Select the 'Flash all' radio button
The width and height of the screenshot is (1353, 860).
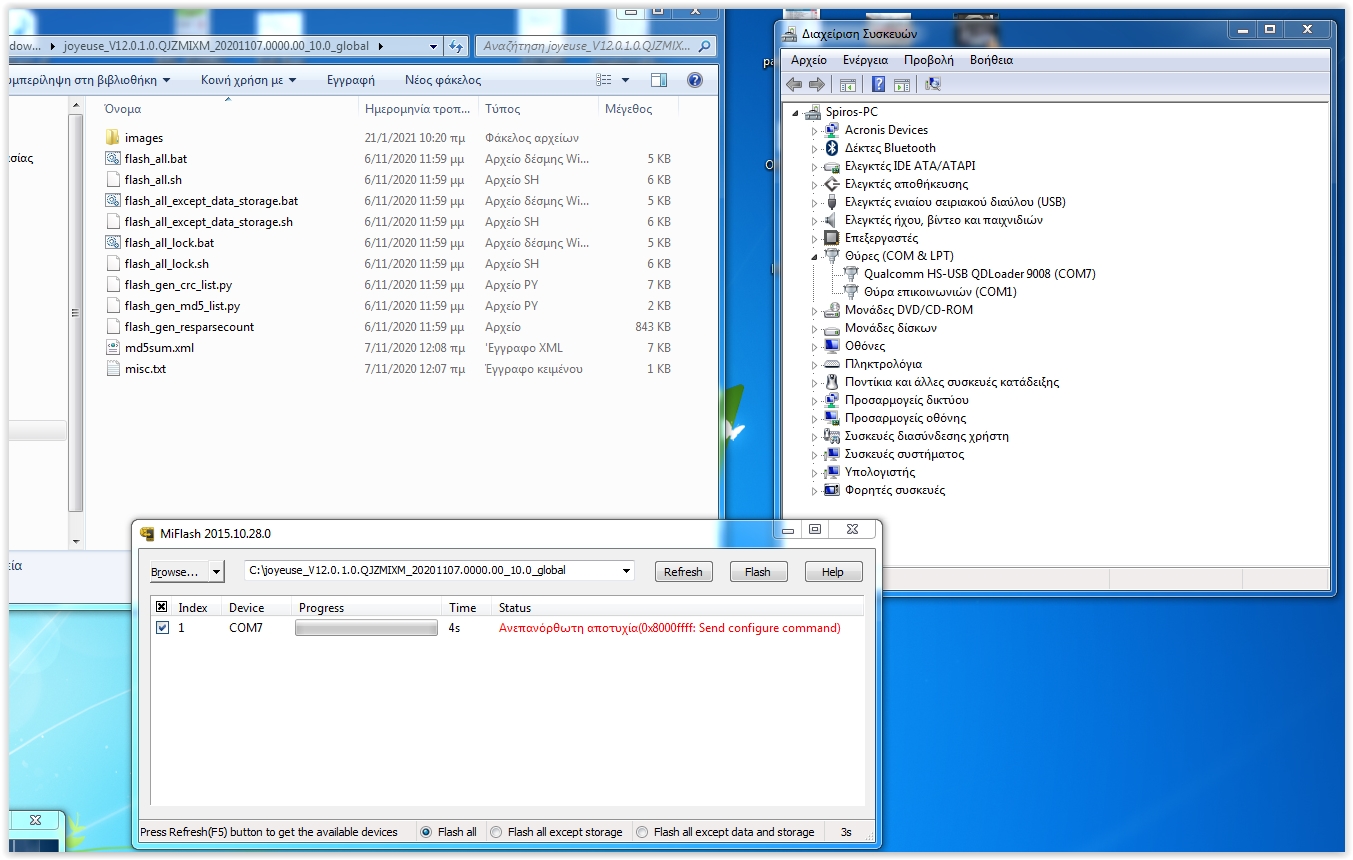pos(426,832)
